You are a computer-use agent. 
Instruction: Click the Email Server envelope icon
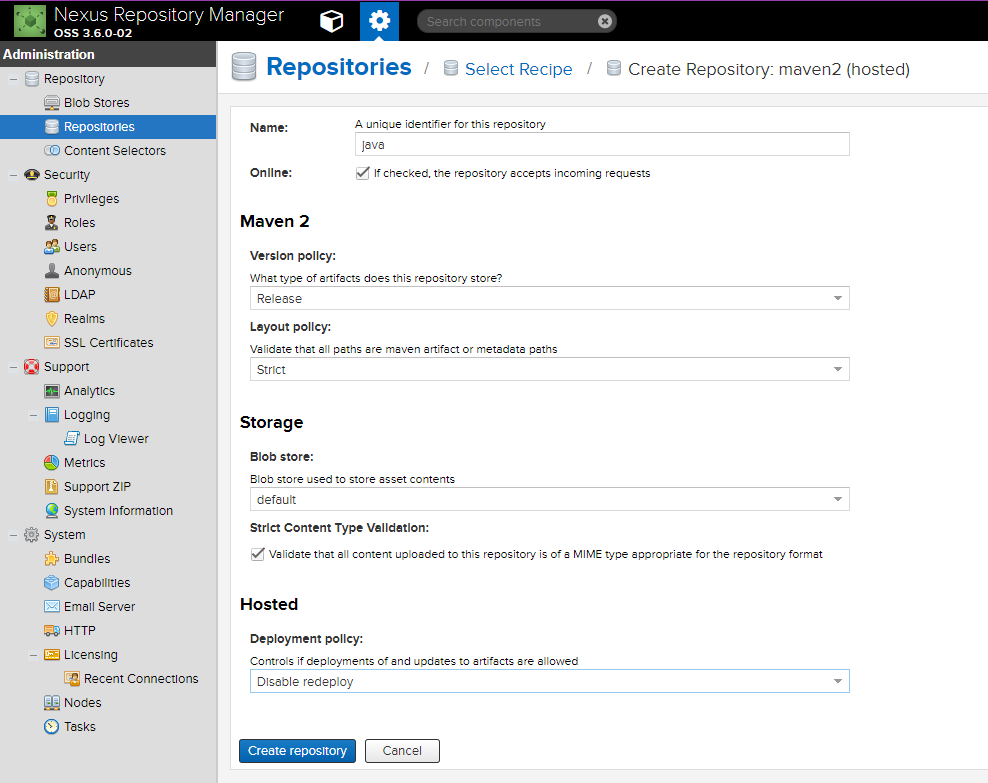click(52, 607)
